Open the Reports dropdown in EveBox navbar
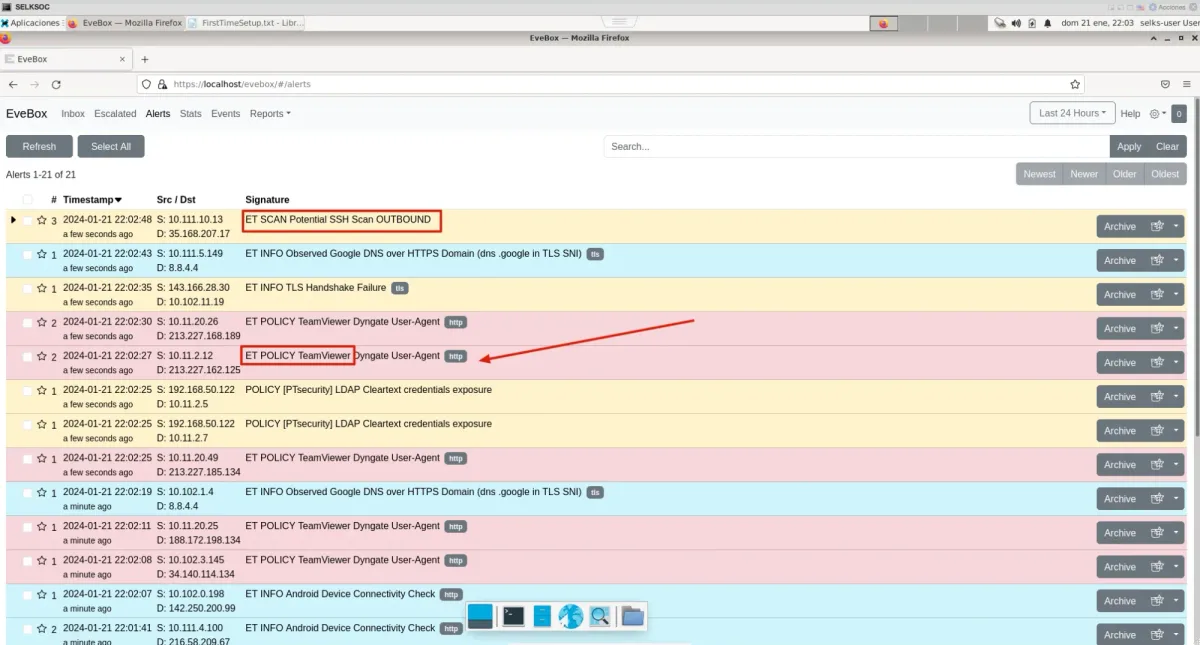The width and height of the screenshot is (1200, 645). 270,114
